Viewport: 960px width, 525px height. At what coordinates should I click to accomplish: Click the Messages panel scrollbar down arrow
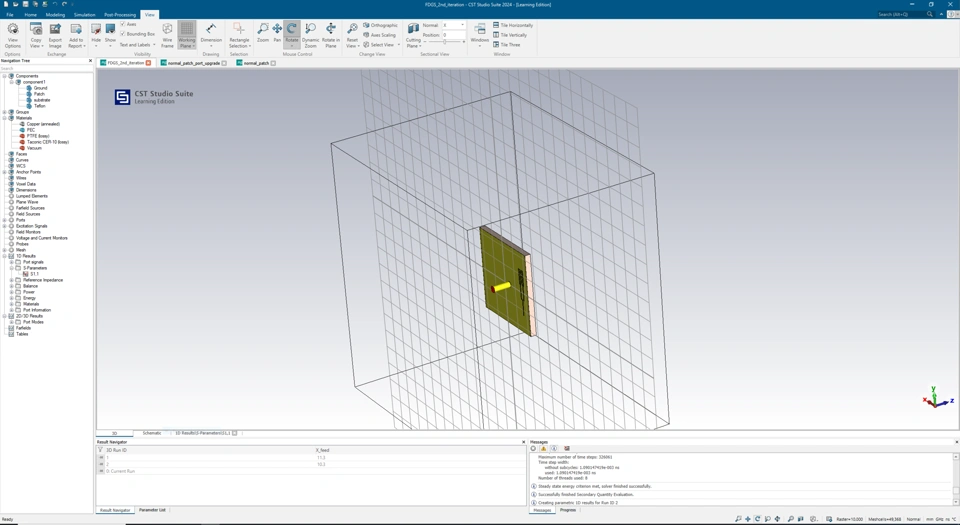(x=956, y=502)
